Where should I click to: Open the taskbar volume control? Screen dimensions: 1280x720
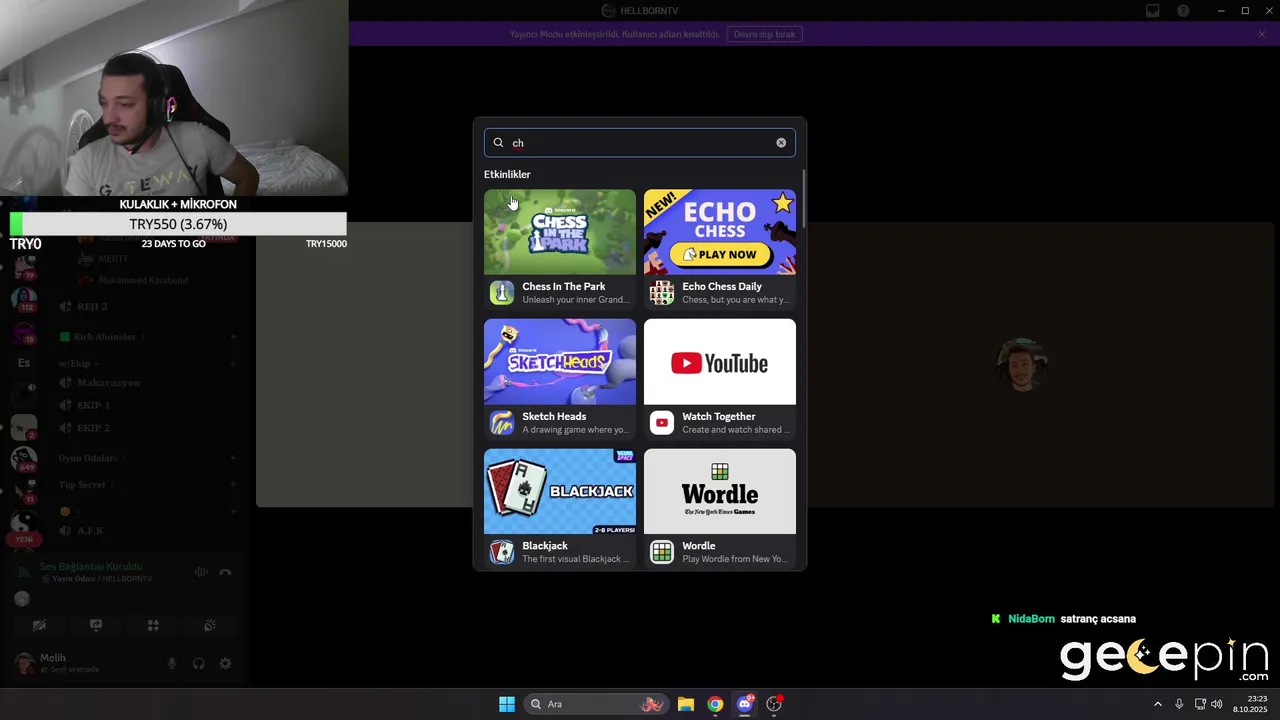click(x=1217, y=704)
